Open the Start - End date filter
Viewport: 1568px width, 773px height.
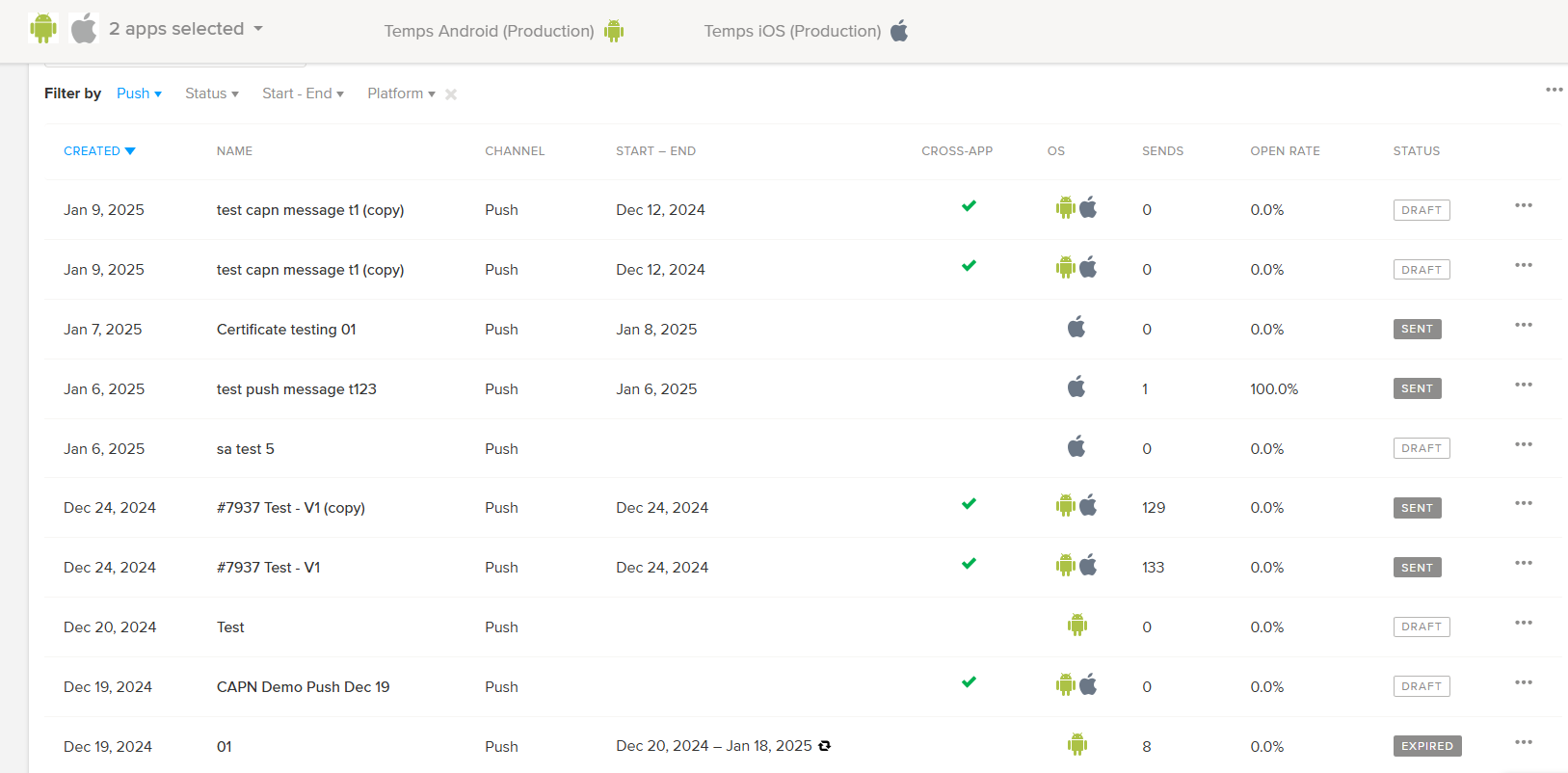(x=303, y=93)
